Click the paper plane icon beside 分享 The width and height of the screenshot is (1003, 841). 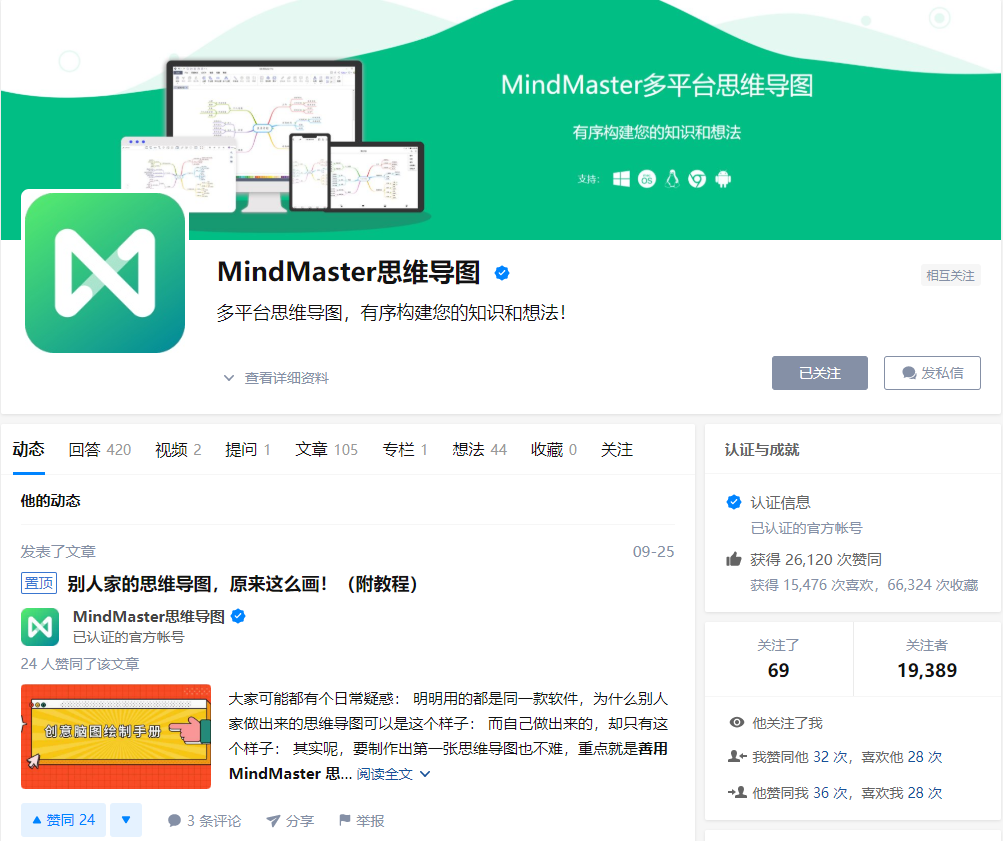[x=273, y=821]
